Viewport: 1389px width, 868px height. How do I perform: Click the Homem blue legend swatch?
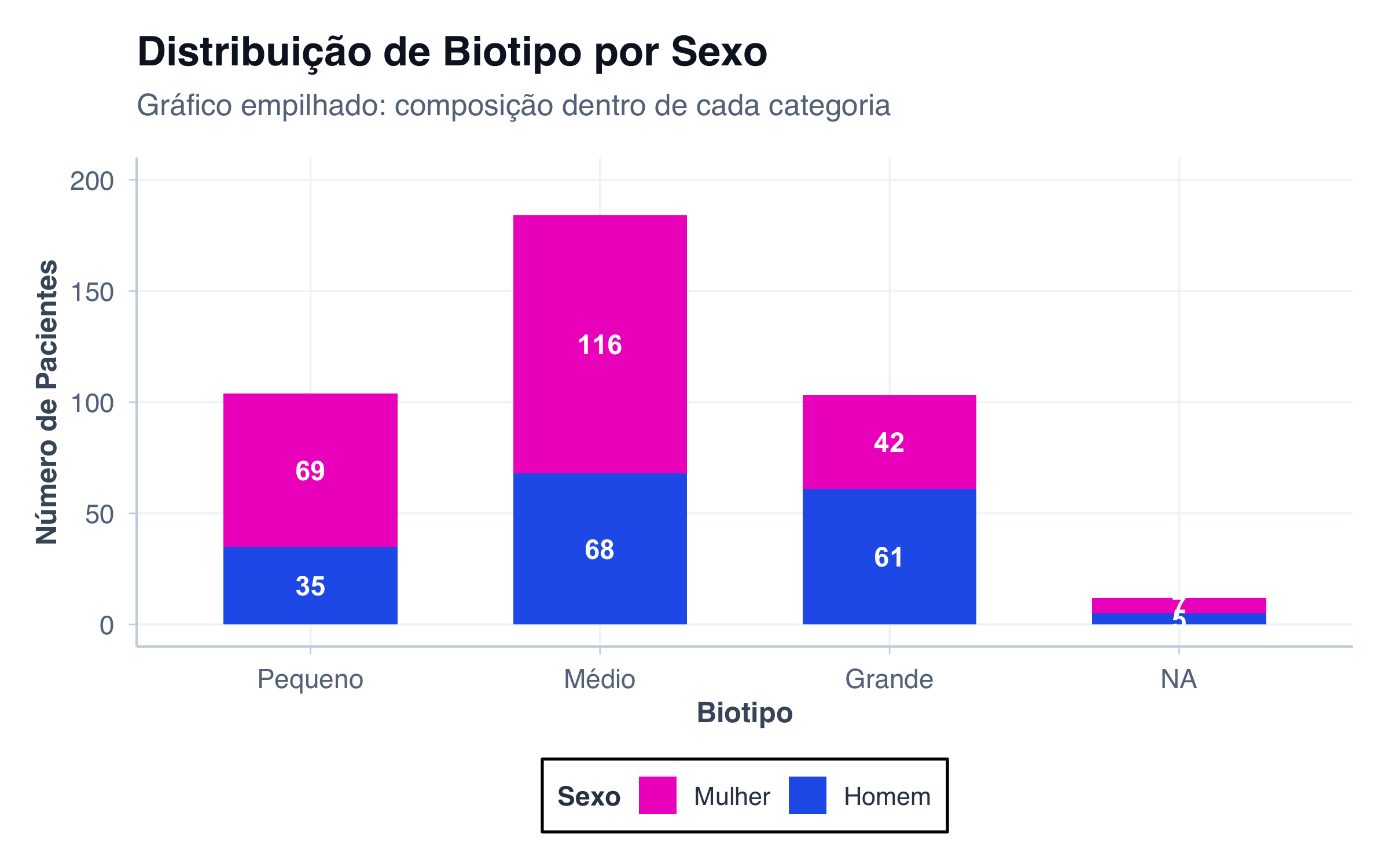pos(807,795)
